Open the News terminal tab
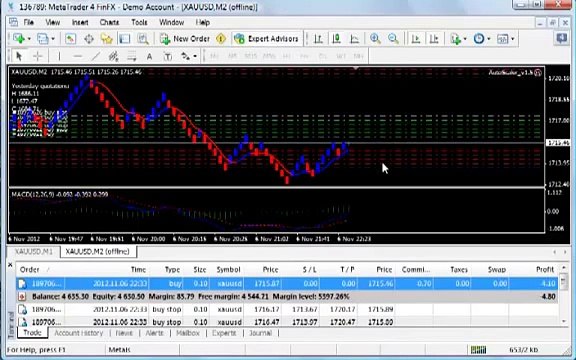Image resolution: width=576 pixels, height=360 pixels. [124, 333]
